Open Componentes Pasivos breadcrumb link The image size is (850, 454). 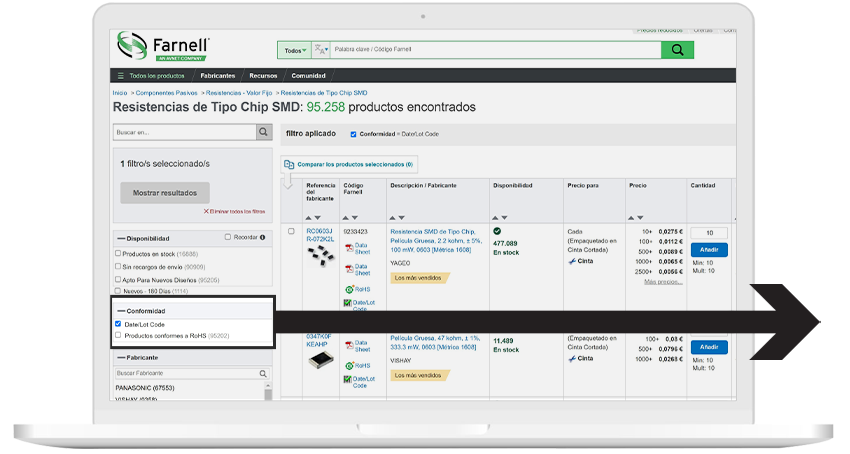point(166,93)
